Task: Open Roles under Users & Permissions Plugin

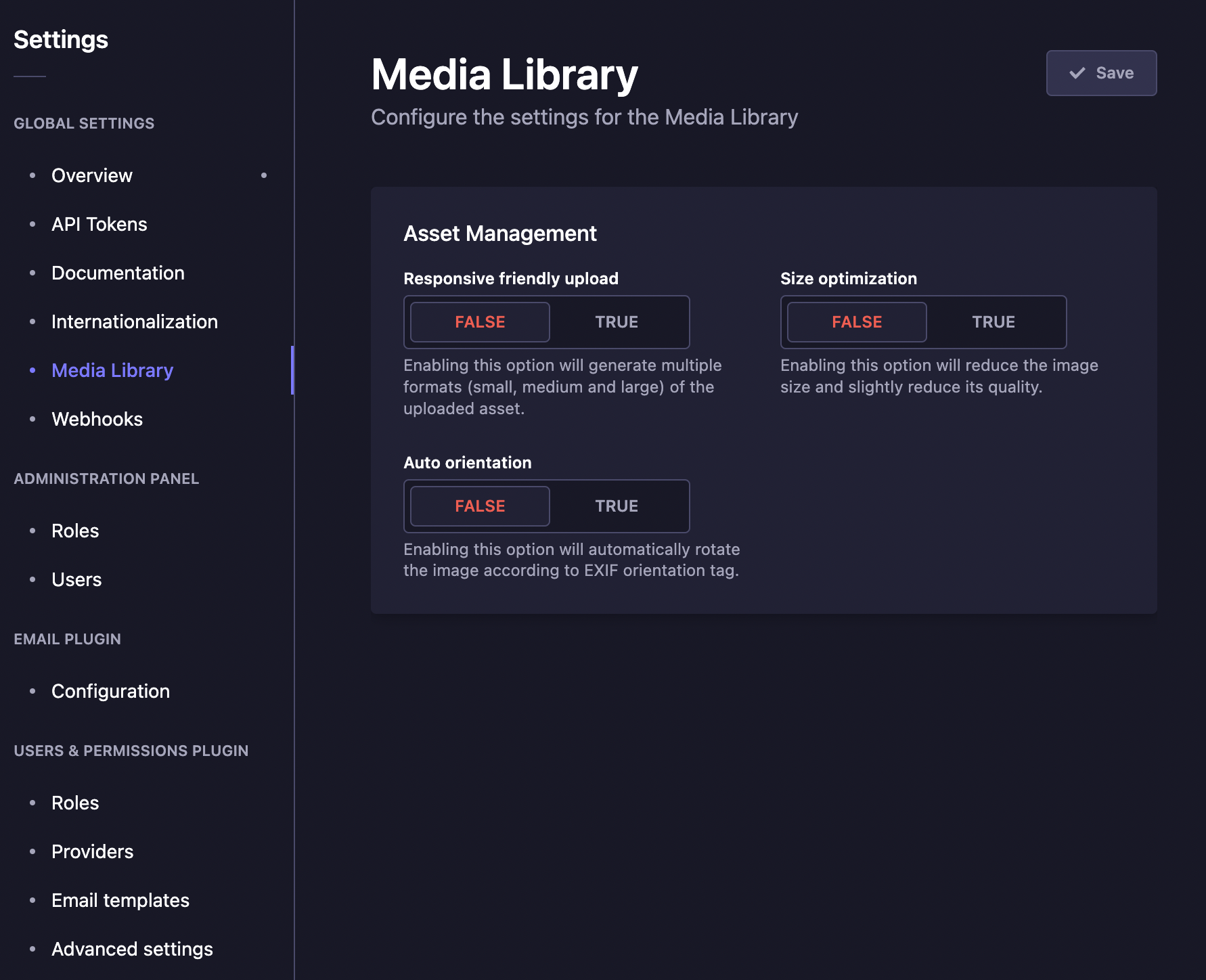Action: click(74, 803)
